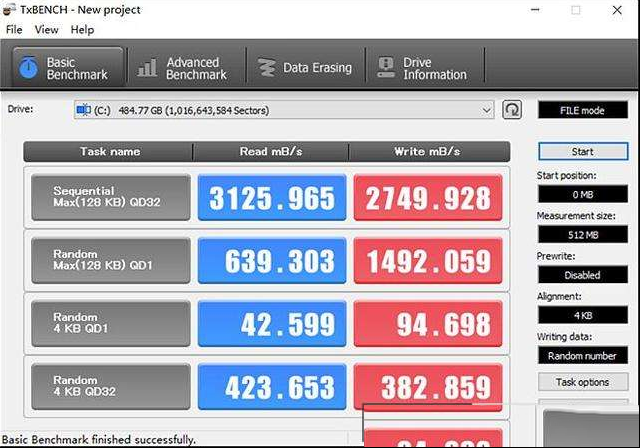Click the Write mB/s column header
Image resolution: width=640 pixels, height=448 pixels.
[x=429, y=151]
